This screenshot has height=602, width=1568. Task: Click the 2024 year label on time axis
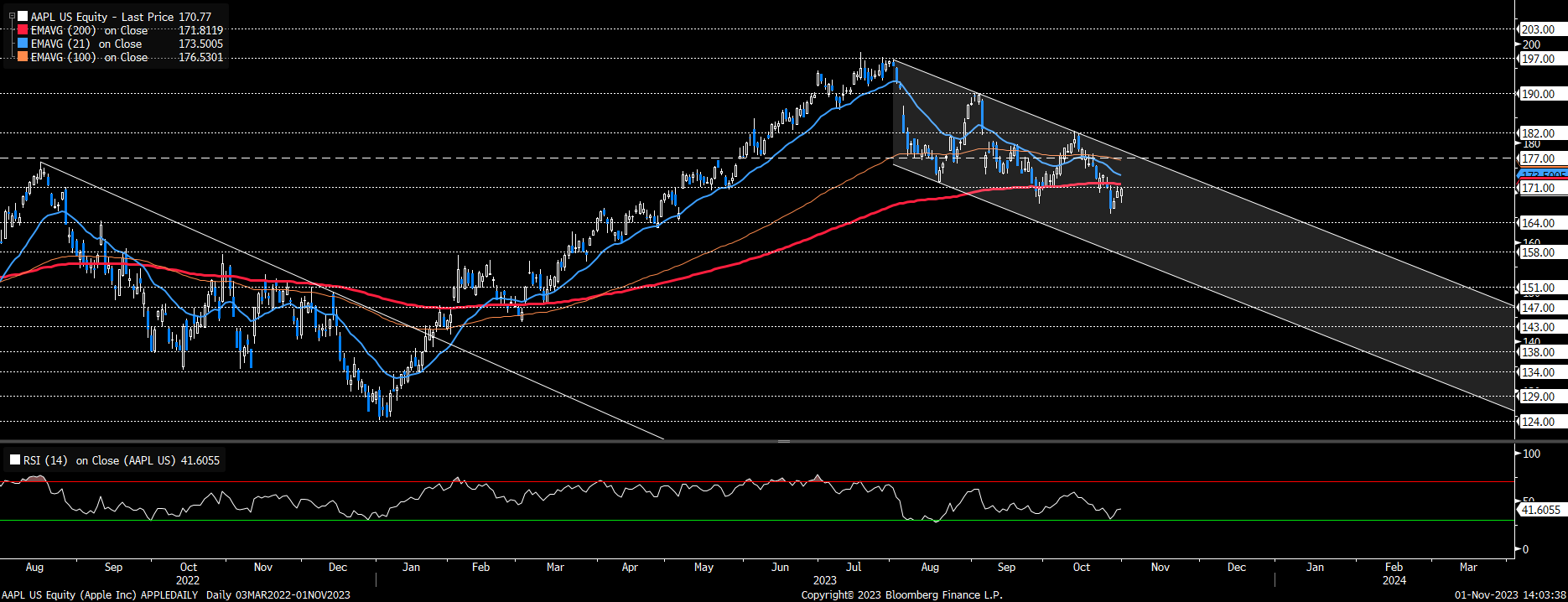(1394, 580)
